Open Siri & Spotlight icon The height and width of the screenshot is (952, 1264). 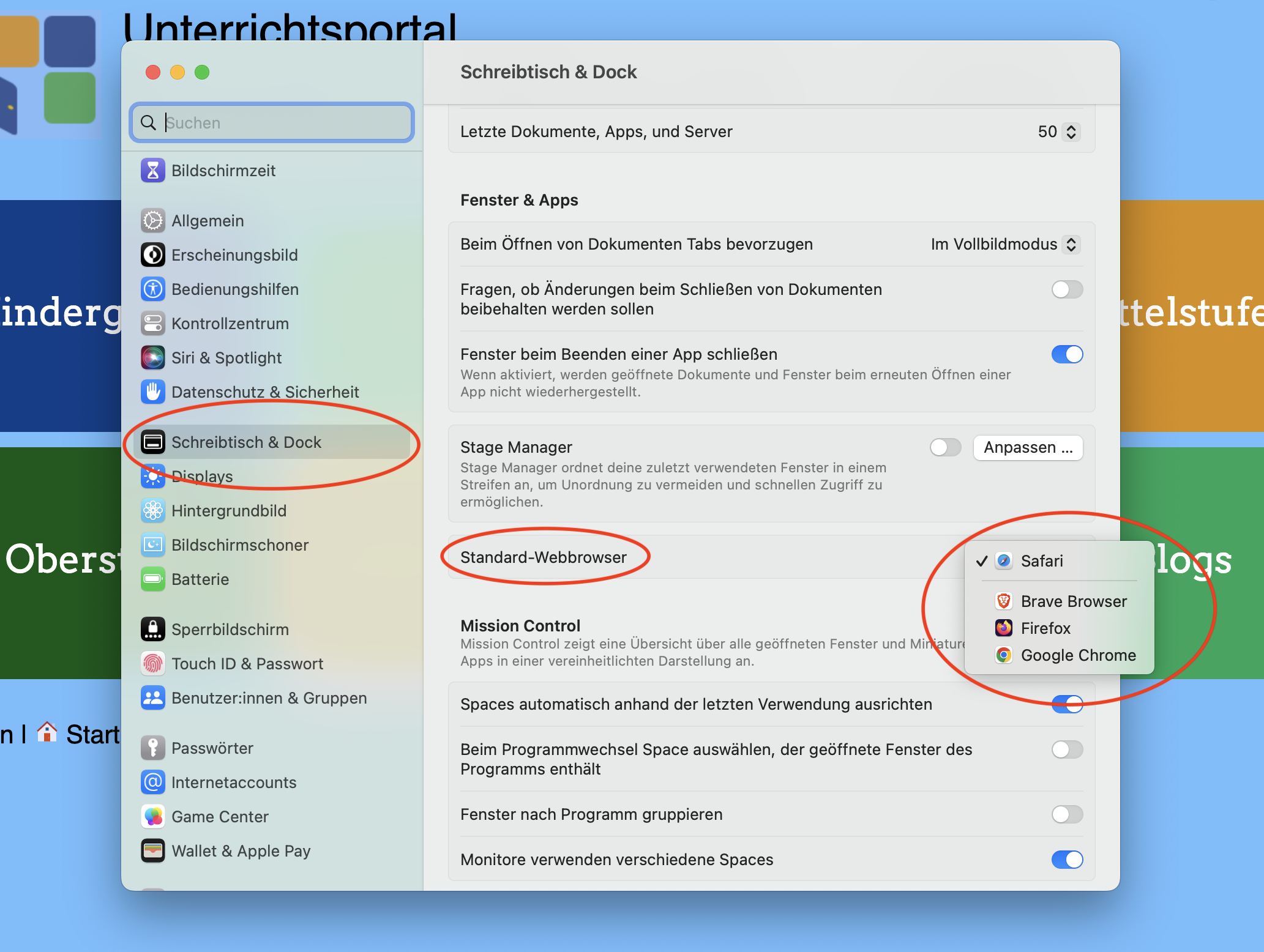152,358
